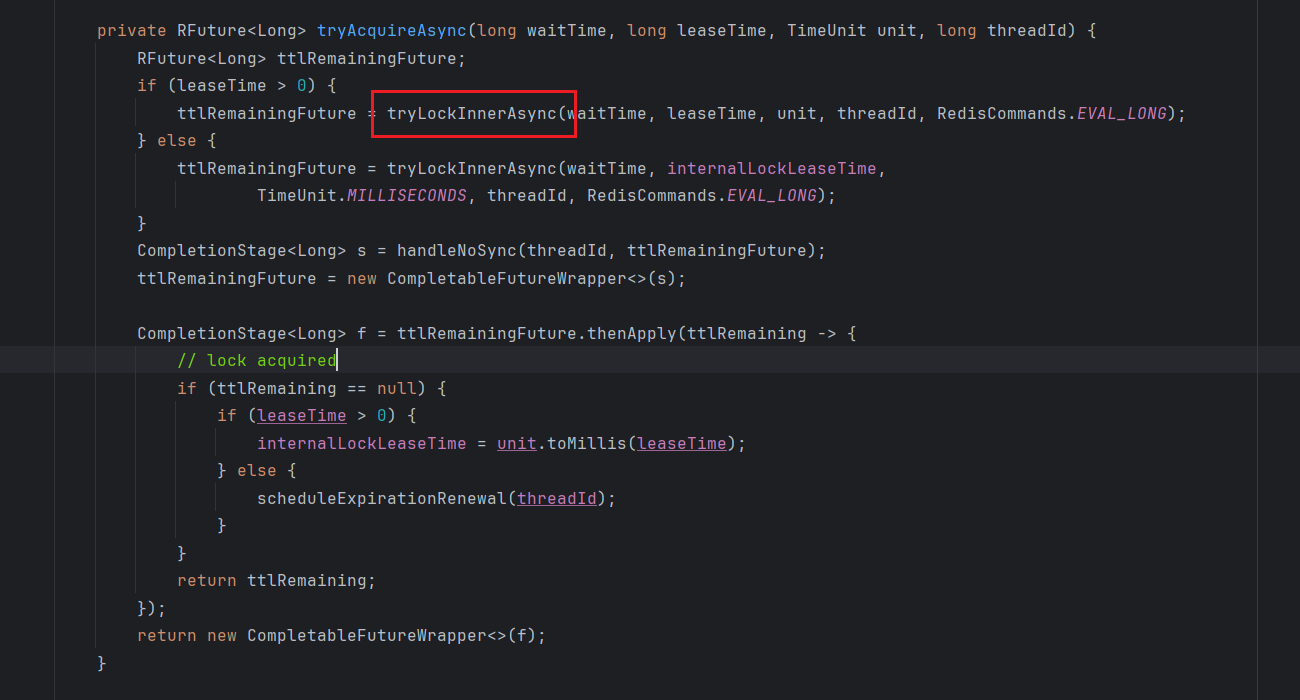Select the waitTime parameter in the method signature

(x=567, y=30)
